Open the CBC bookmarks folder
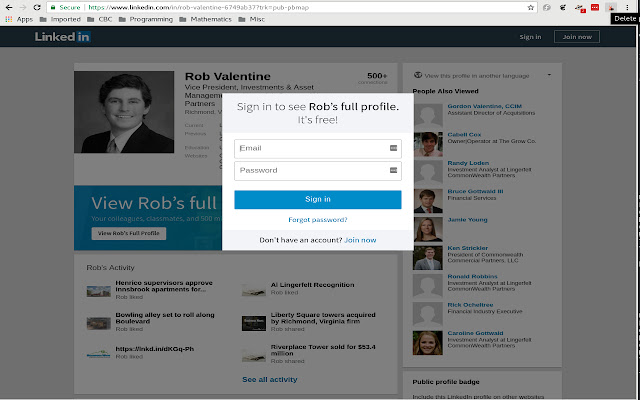Image resolution: width=640 pixels, height=400 pixels. tap(100, 19)
